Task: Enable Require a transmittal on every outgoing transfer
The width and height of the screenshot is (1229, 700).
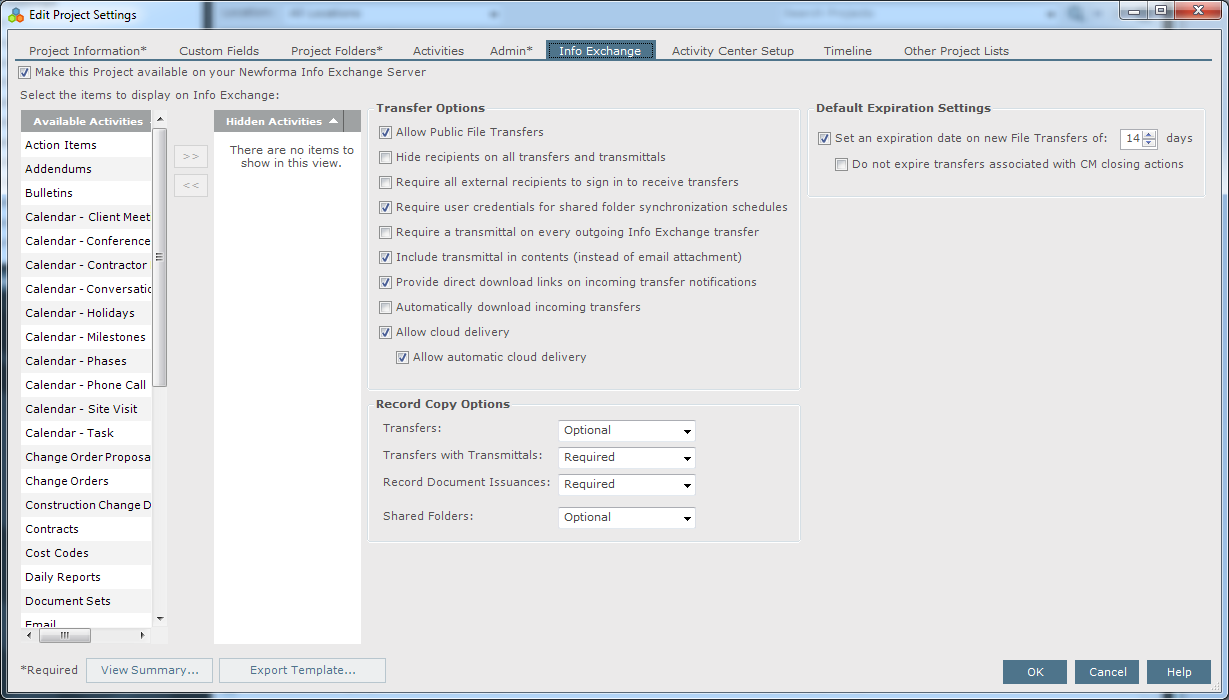Action: click(385, 232)
